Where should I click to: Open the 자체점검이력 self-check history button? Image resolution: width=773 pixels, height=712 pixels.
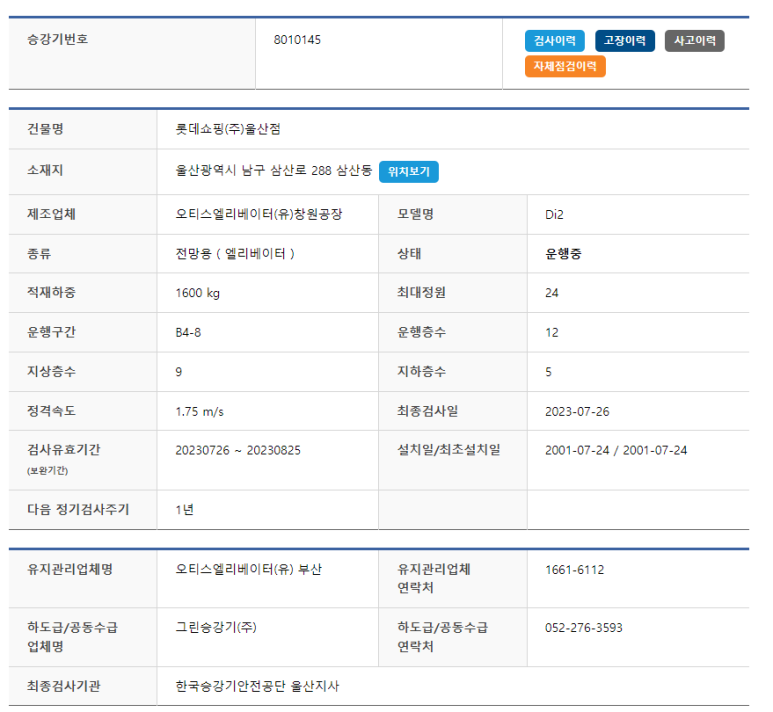pos(565,66)
